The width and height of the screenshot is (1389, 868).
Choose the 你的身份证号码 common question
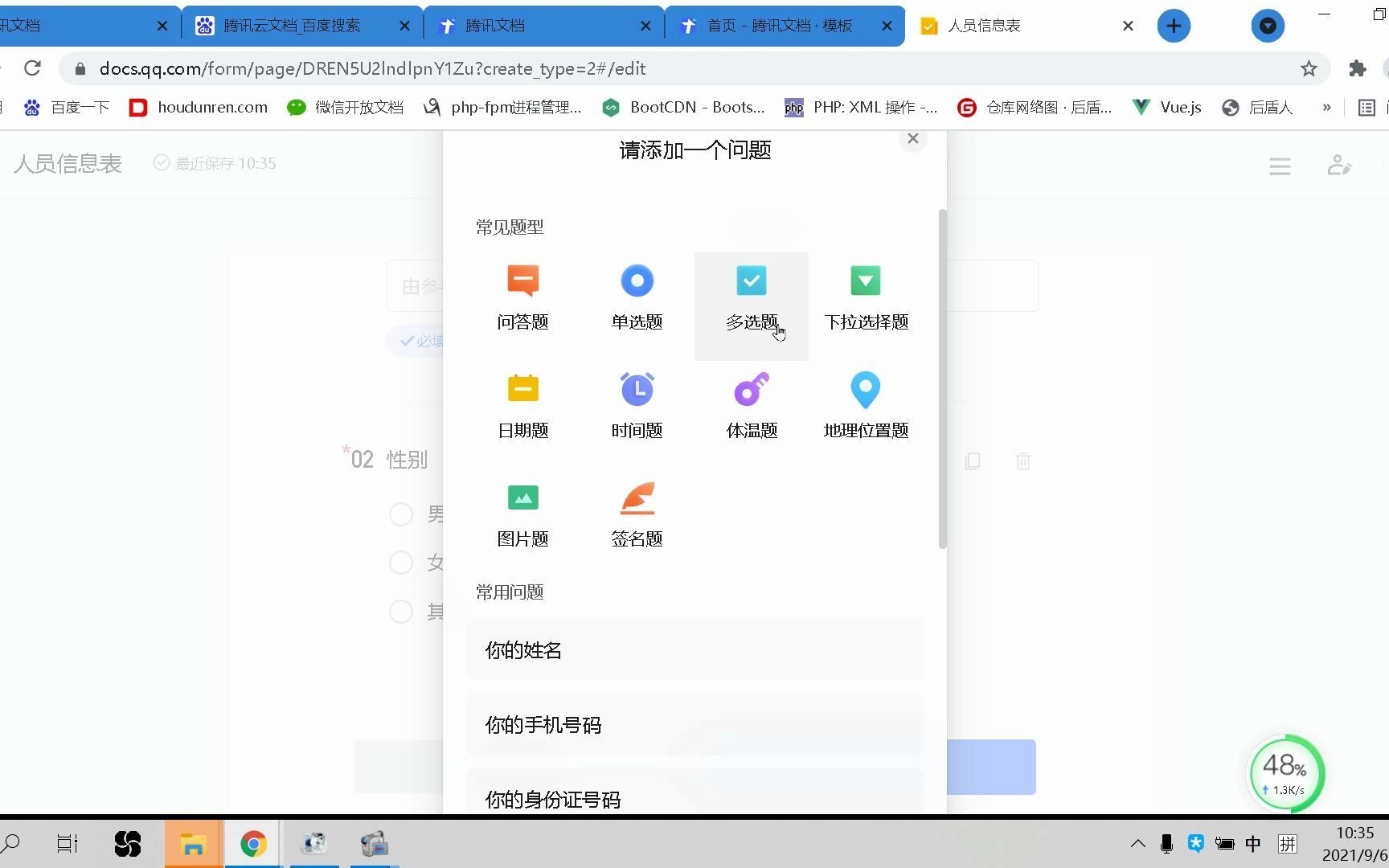point(694,792)
